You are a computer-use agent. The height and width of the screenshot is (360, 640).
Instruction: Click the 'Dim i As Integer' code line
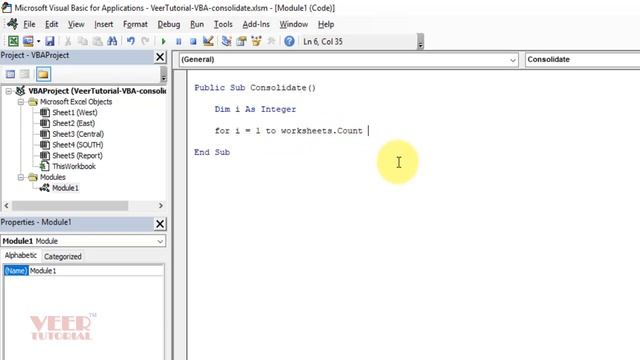[x=255, y=109]
